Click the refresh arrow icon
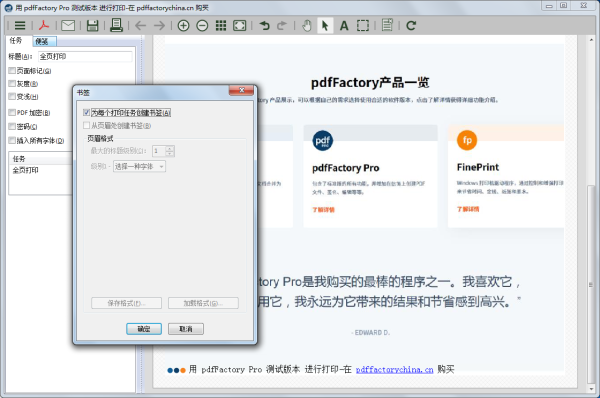Image resolution: width=600 pixels, height=398 pixels. [411, 26]
